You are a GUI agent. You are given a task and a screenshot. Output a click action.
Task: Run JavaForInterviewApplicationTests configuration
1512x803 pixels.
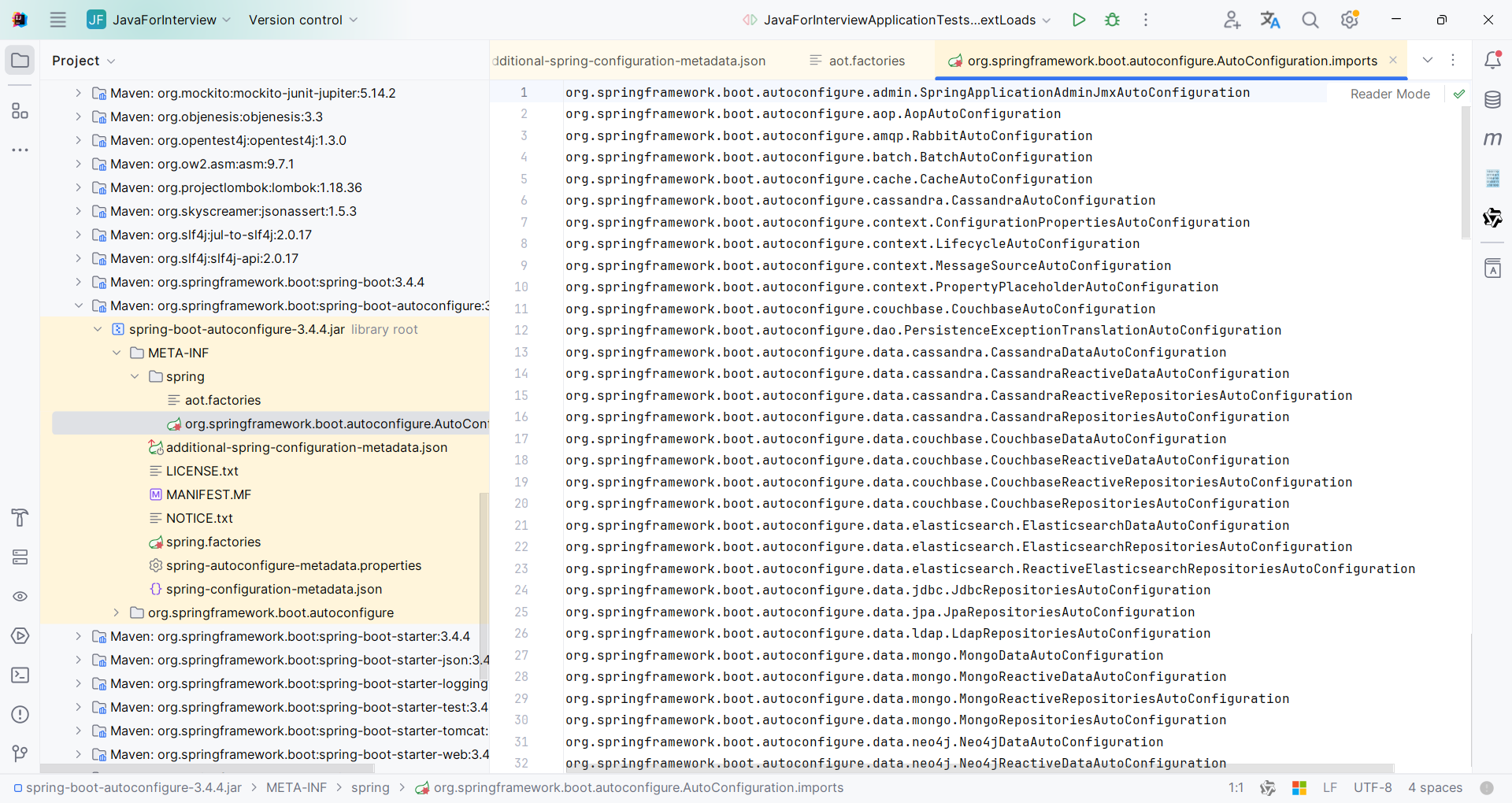coord(1079,20)
